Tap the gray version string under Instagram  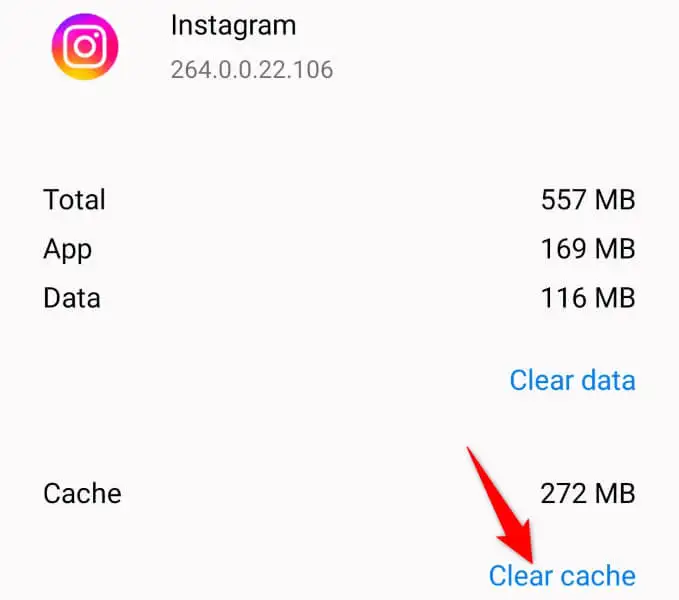pyautogui.click(x=252, y=69)
